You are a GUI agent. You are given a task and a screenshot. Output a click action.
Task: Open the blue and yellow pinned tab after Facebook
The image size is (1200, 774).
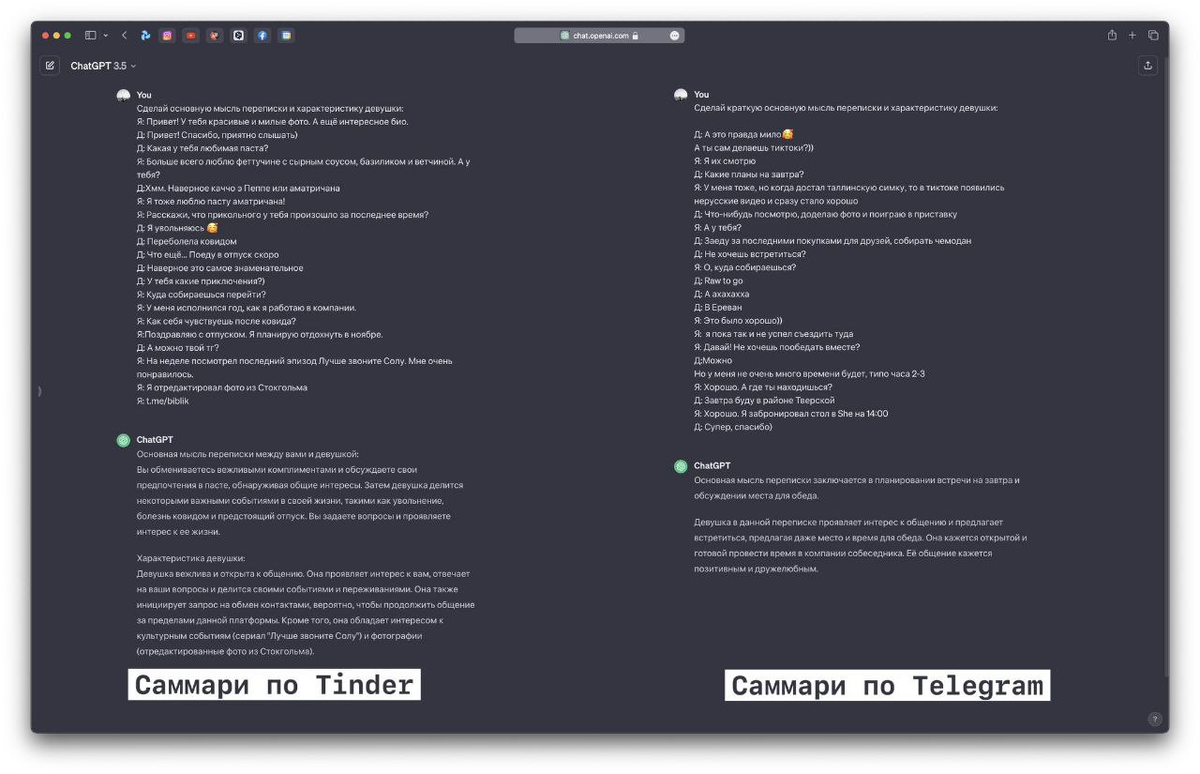pos(286,35)
